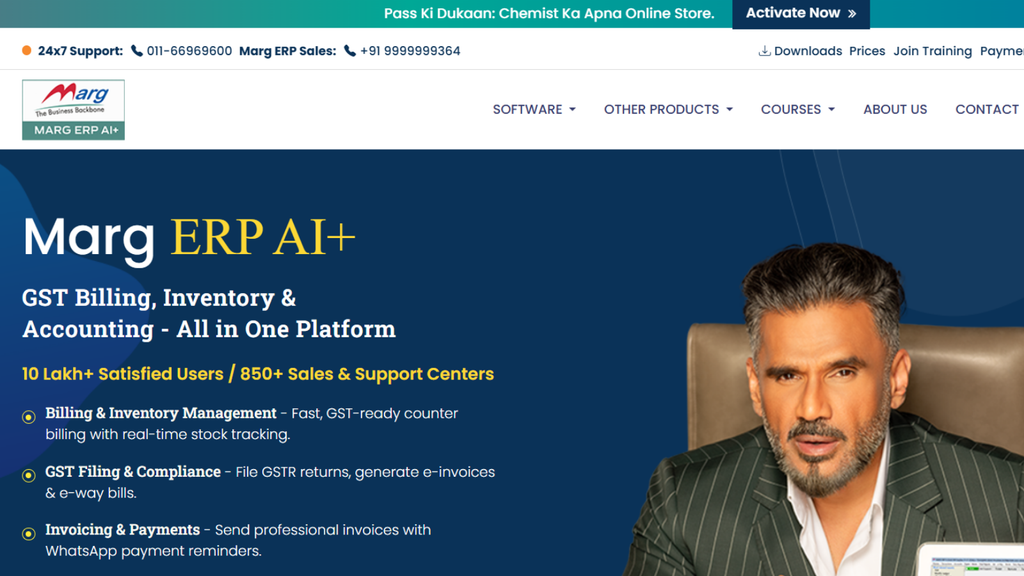Open the Join Training link
This screenshot has height=576, width=1024.
(x=932, y=51)
